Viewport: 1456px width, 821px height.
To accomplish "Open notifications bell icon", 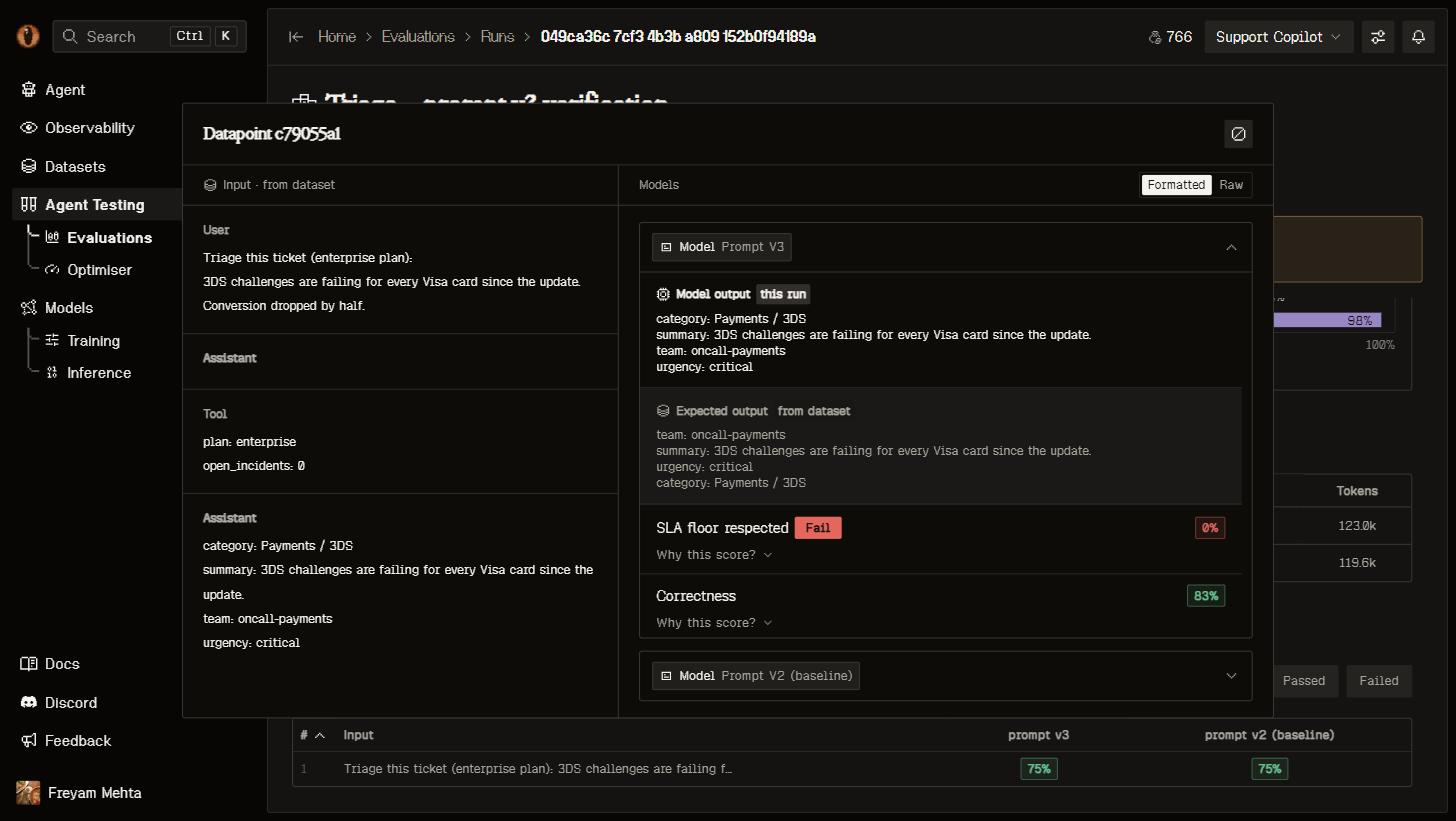I will 1418,37.
